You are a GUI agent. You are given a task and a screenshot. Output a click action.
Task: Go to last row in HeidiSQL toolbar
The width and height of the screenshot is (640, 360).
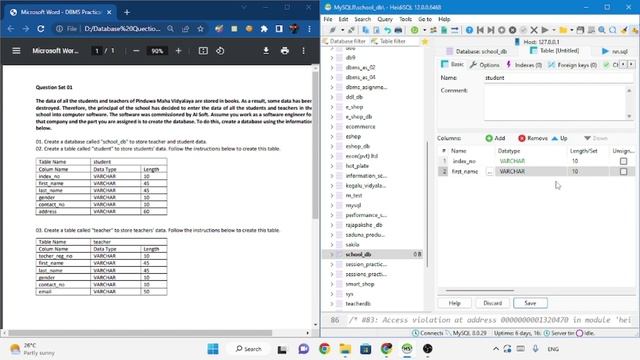pos(491,30)
